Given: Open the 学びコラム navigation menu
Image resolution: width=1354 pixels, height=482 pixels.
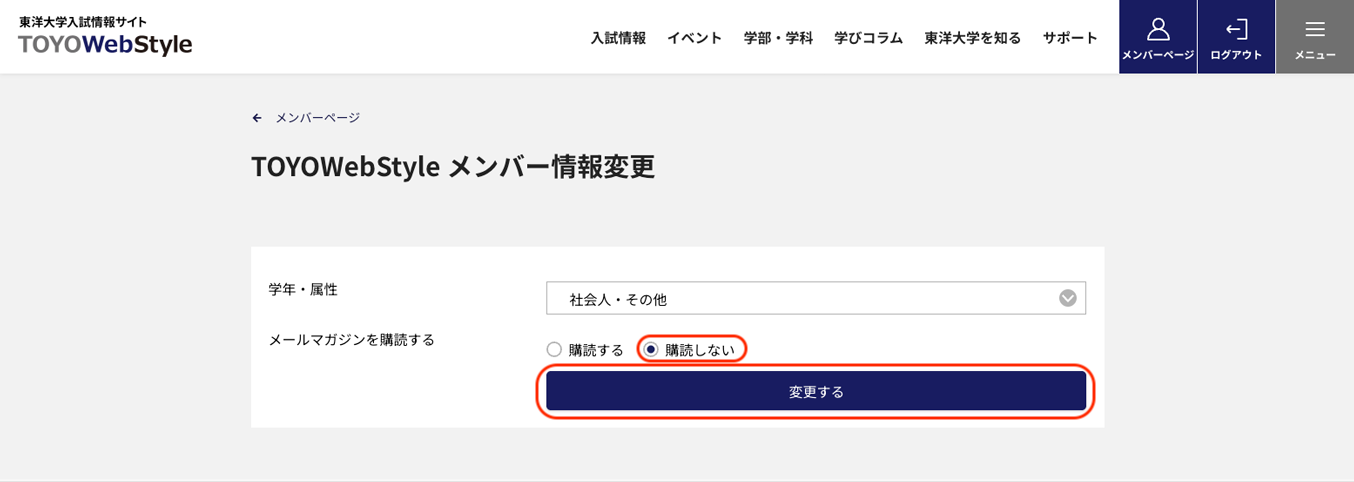Looking at the screenshot, I should point(869,38).
